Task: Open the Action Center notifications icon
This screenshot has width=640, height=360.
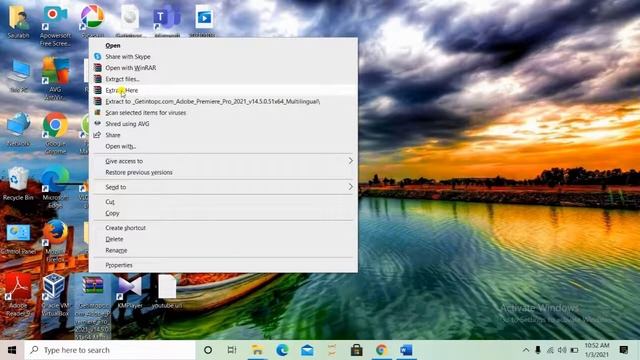Action: 623,350
